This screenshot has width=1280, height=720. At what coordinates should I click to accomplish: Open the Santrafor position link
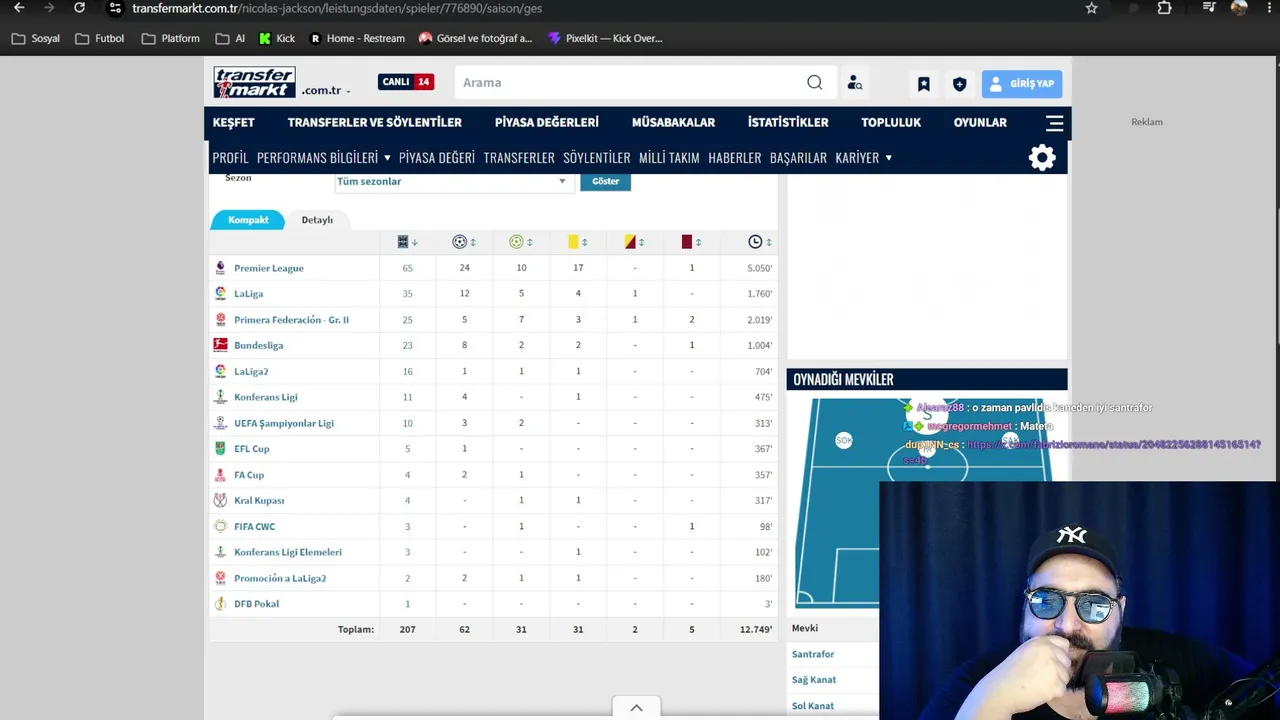813,654
